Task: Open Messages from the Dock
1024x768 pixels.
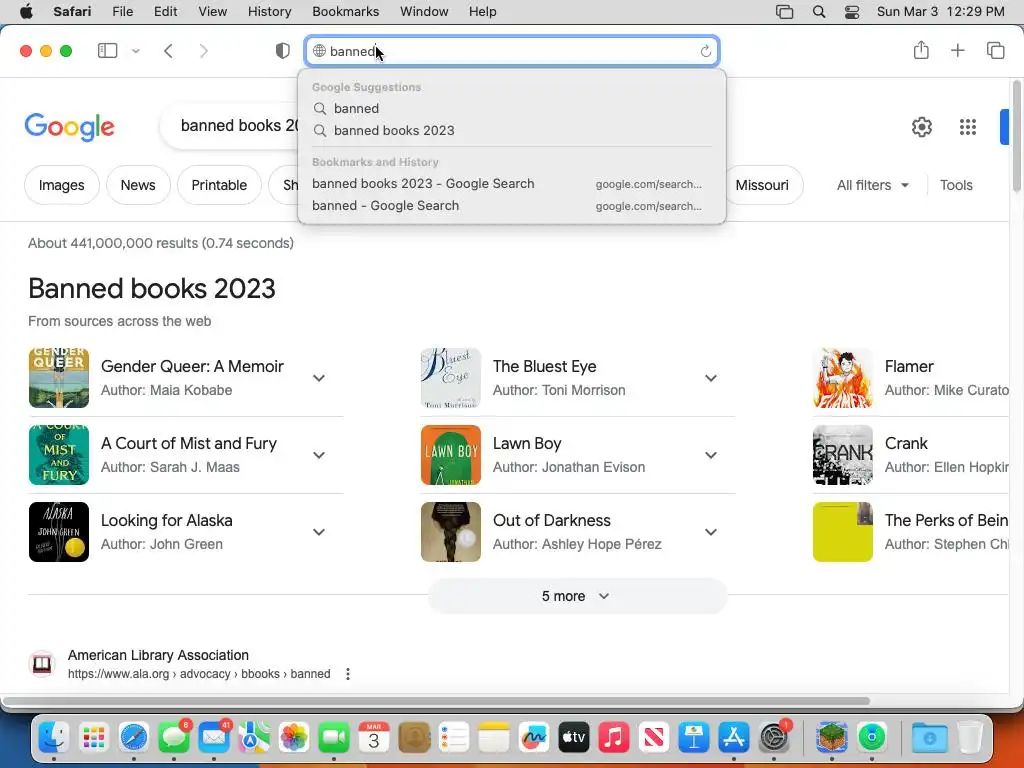Action: pyautogui.click(x=174, y=738)
